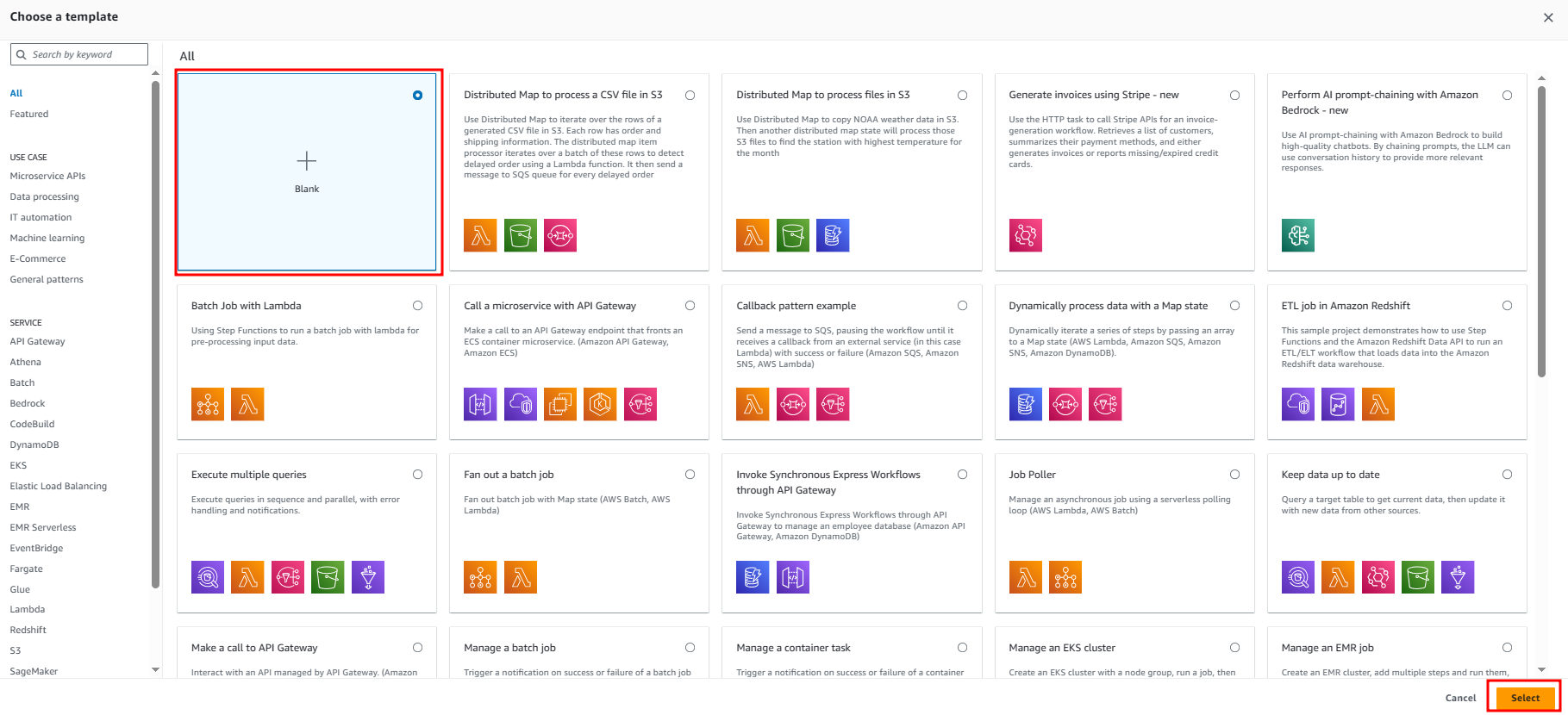Click SQS icon in Callback pattern example card
The width and height of the screenshot is (1568, 715).
point(793,404)
